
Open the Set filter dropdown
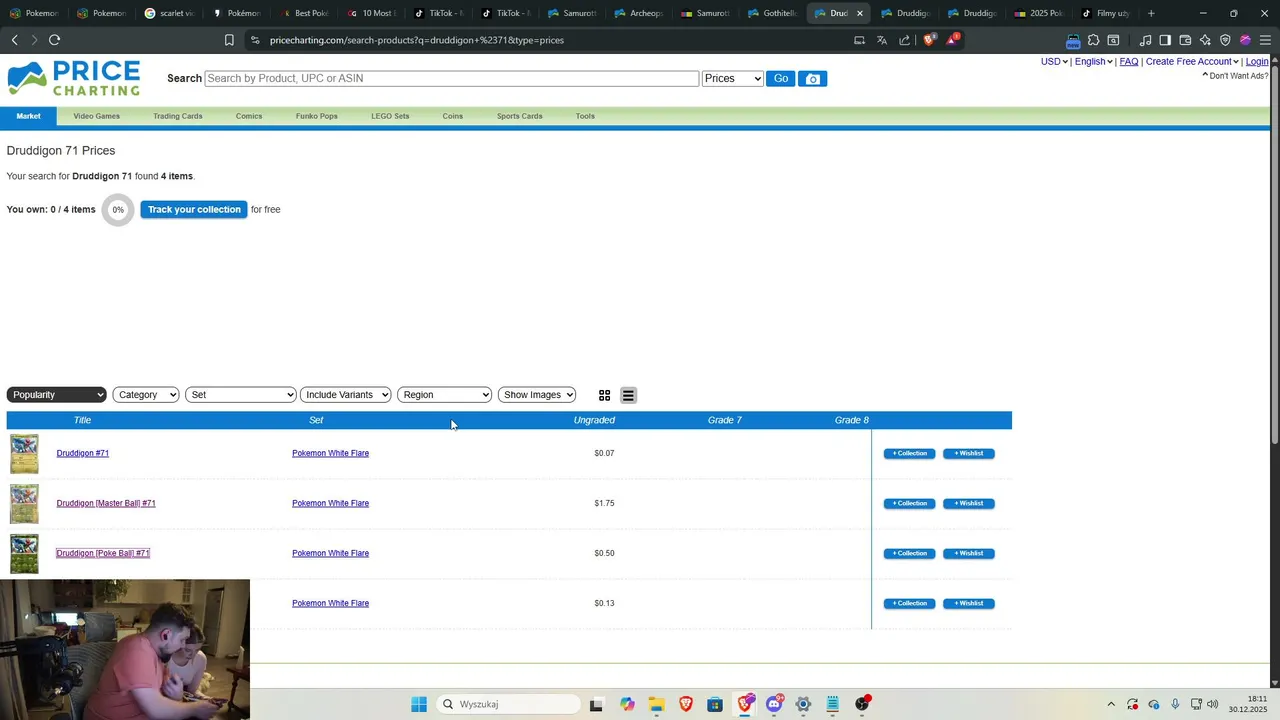click(x=241, y=395)
